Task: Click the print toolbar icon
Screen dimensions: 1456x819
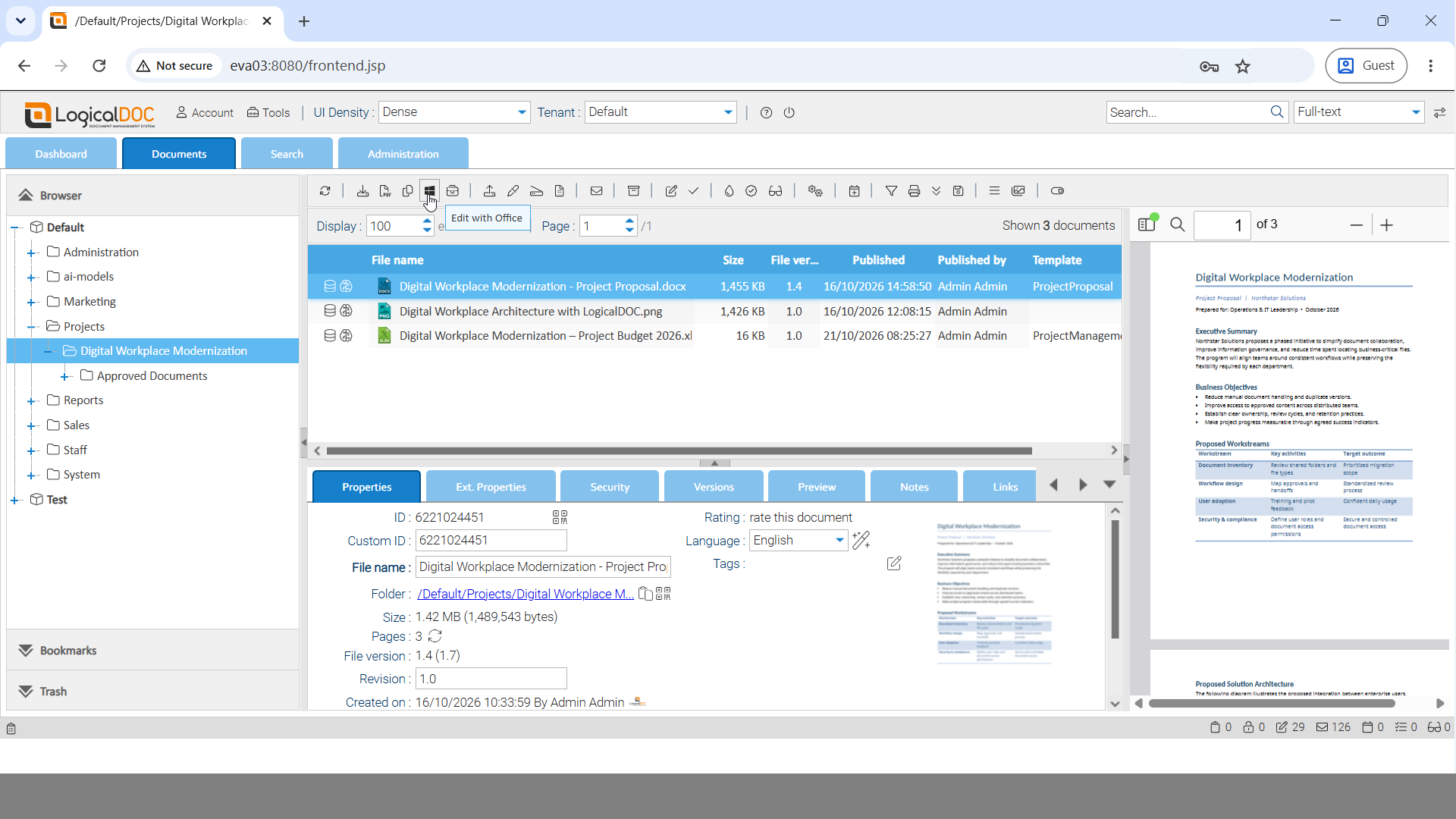Action: (x=914, y=191)
